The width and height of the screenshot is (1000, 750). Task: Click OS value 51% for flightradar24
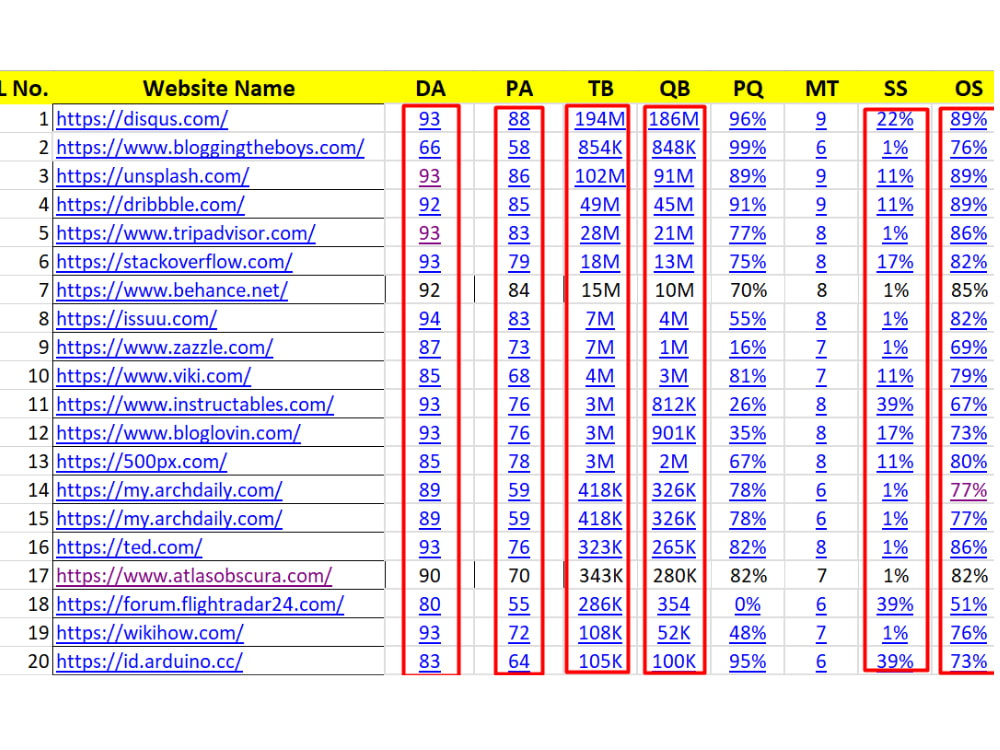coord(969,605)
